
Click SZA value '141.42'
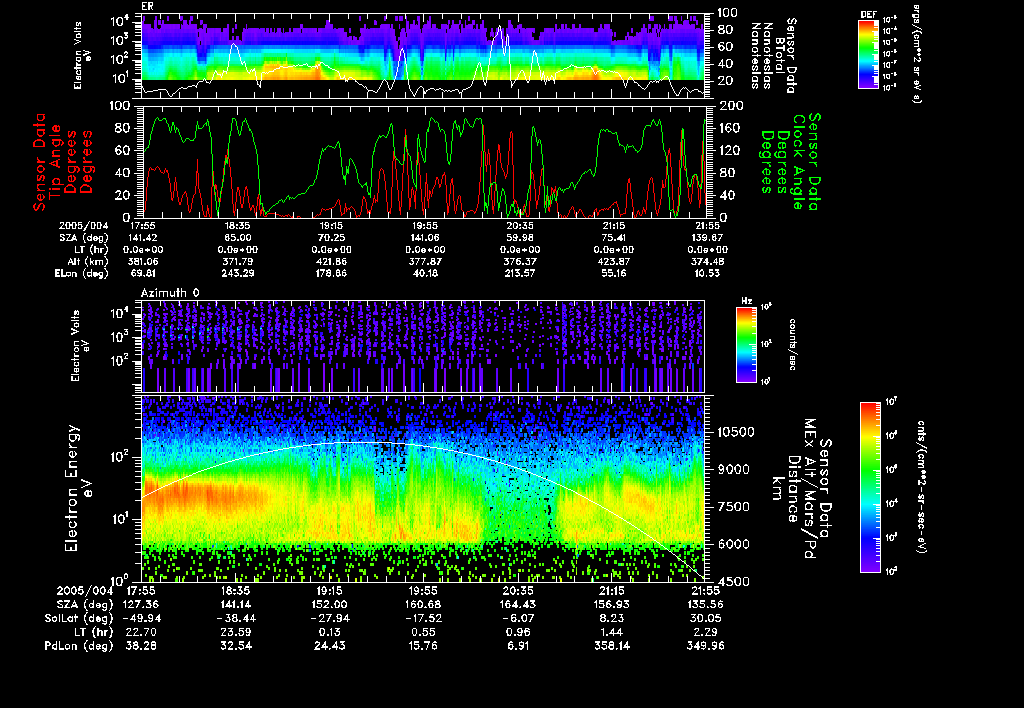click(x=142, y=238)
